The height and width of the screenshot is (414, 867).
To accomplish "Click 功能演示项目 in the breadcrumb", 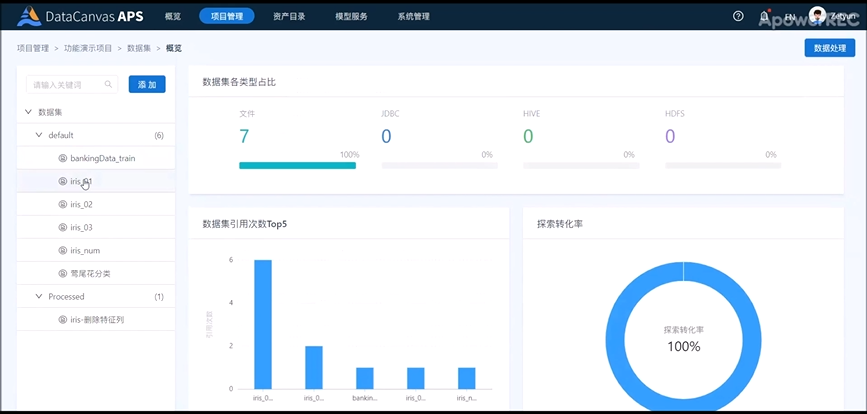I will point(88,48).
